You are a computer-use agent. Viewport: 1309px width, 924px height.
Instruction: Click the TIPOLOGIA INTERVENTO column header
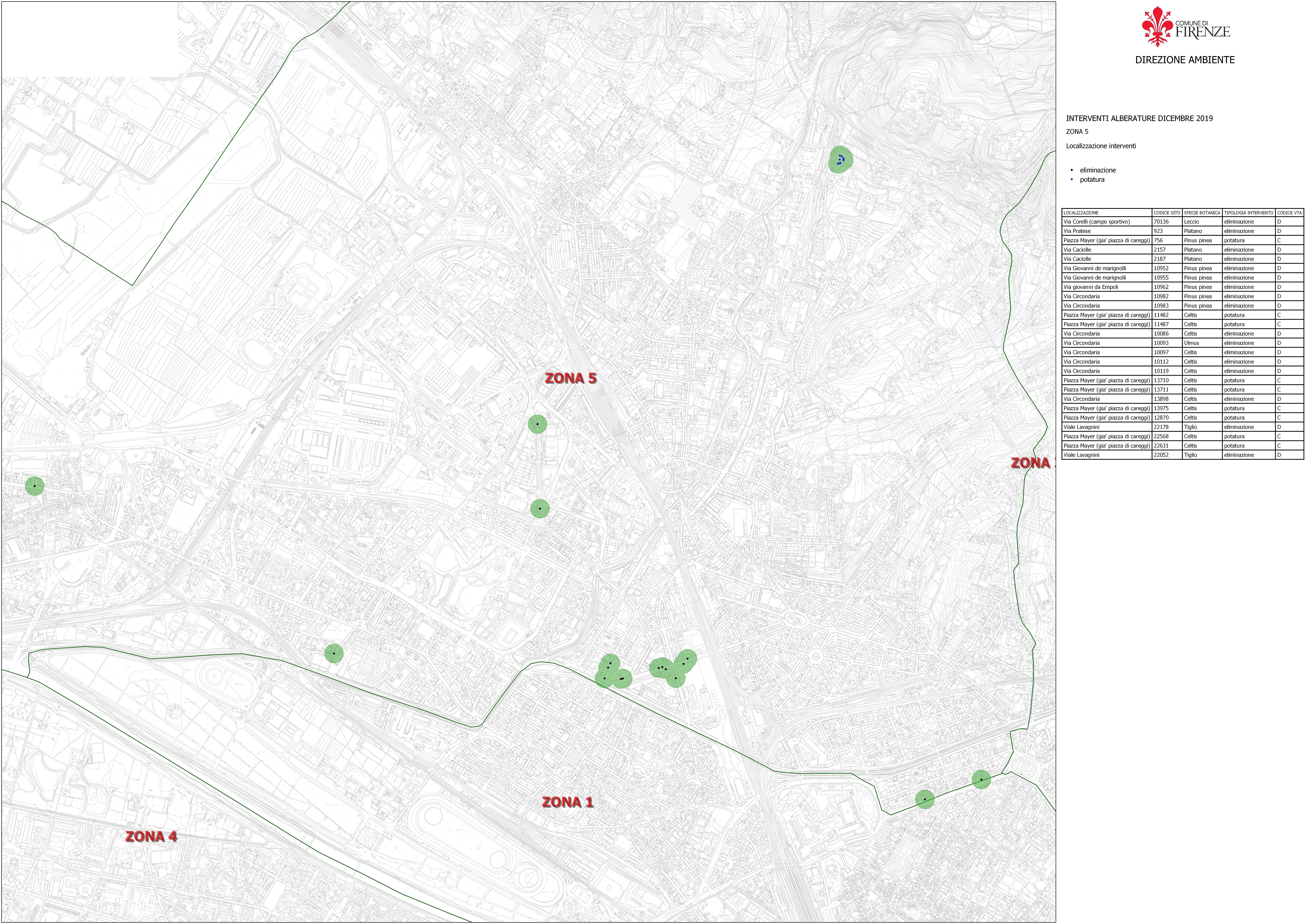point(1248,213)
